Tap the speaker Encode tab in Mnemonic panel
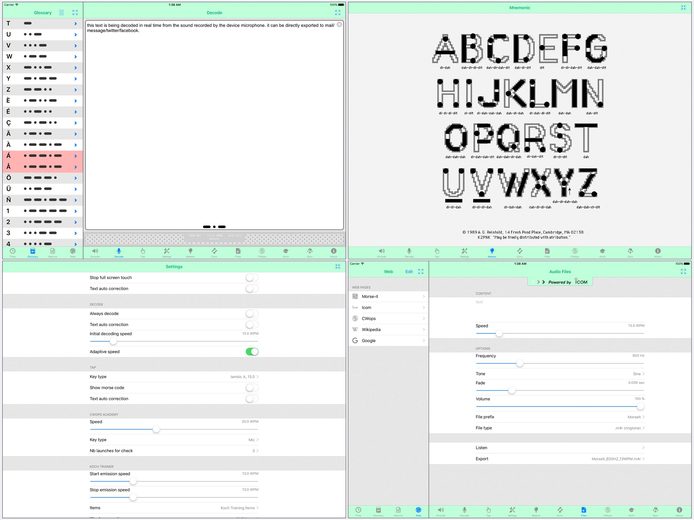Image resolution: width=694 pixels, height=520 pixels. (x=382, y=252)
